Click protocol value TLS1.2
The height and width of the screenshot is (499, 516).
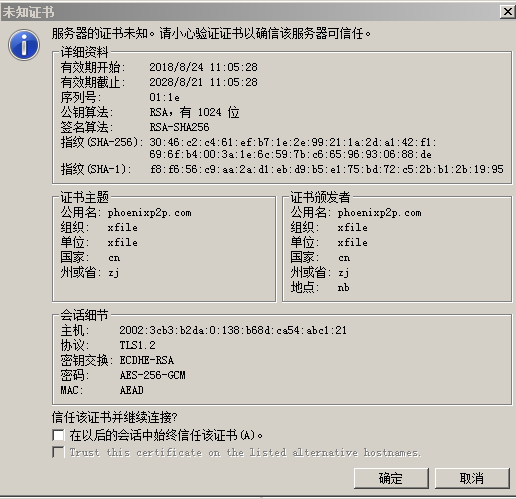coord(137,345)
